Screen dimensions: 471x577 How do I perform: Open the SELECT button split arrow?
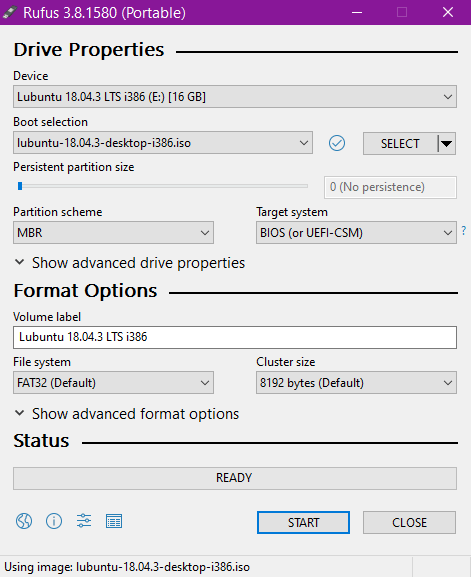pyautogui.click(x=447, y=144)
